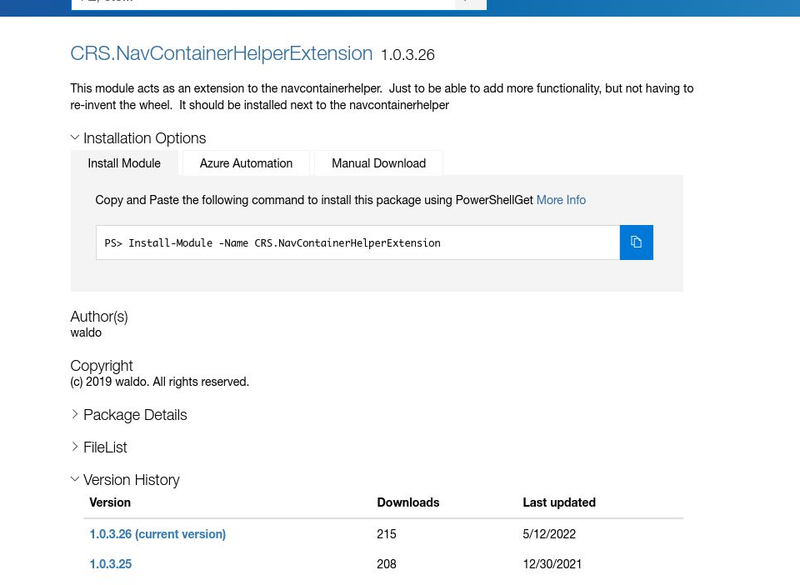The width and height of the screenshot is (800, 585).
Task: Select the Install Module tab
Action: pyautogui.click(x=124, y=163)
